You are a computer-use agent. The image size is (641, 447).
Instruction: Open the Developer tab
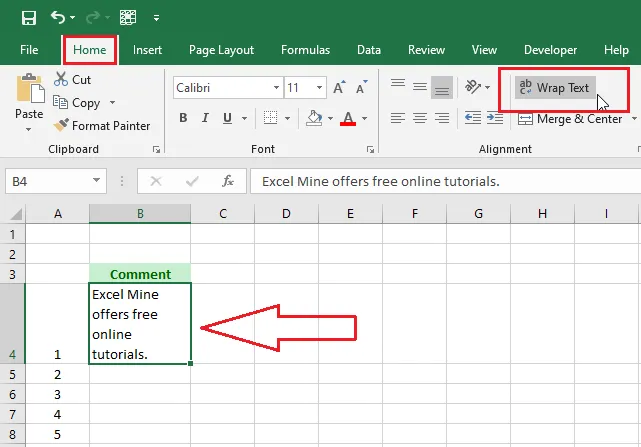[x=550, y=50]
